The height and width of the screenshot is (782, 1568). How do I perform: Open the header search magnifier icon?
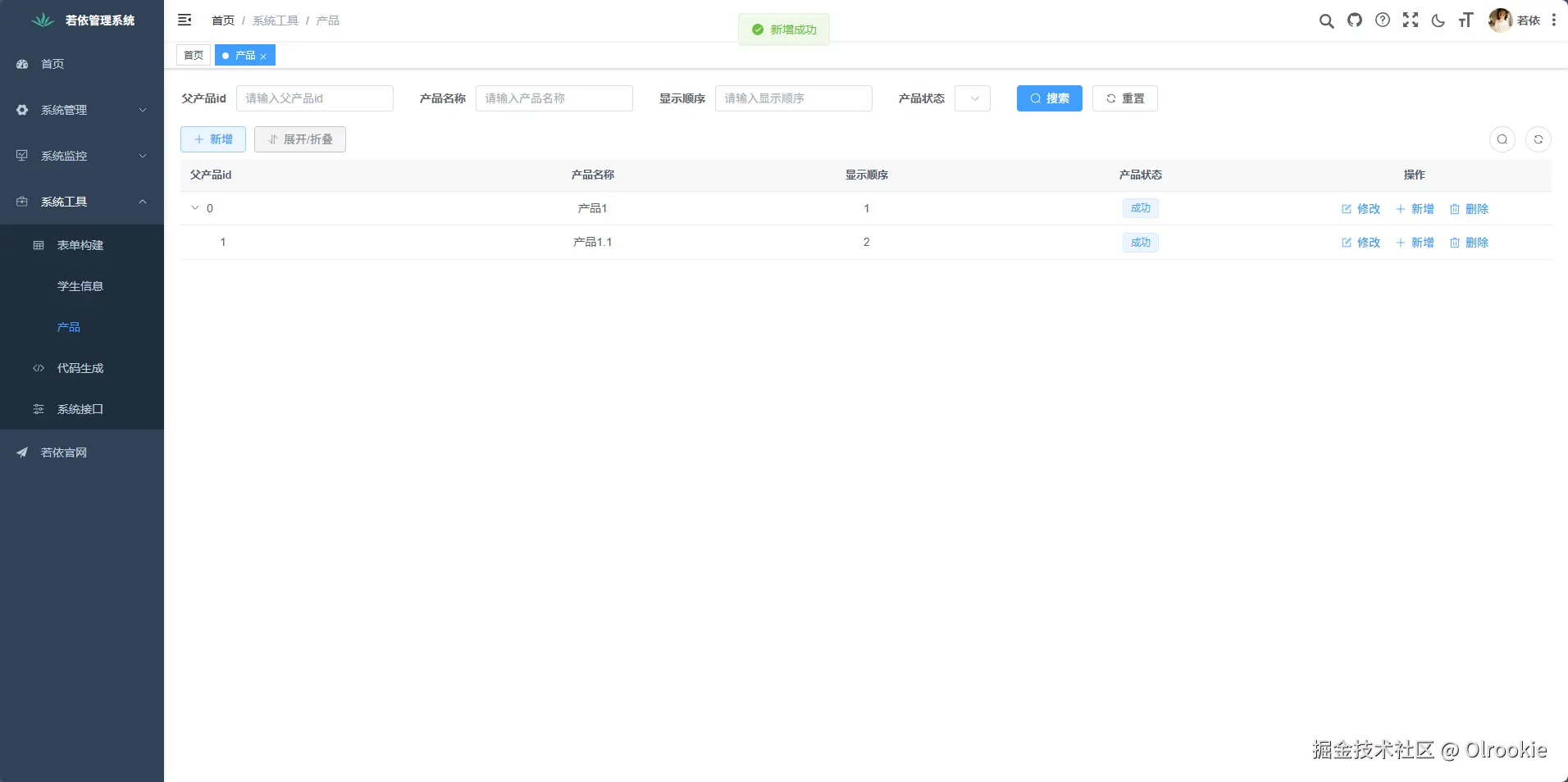1326,20
